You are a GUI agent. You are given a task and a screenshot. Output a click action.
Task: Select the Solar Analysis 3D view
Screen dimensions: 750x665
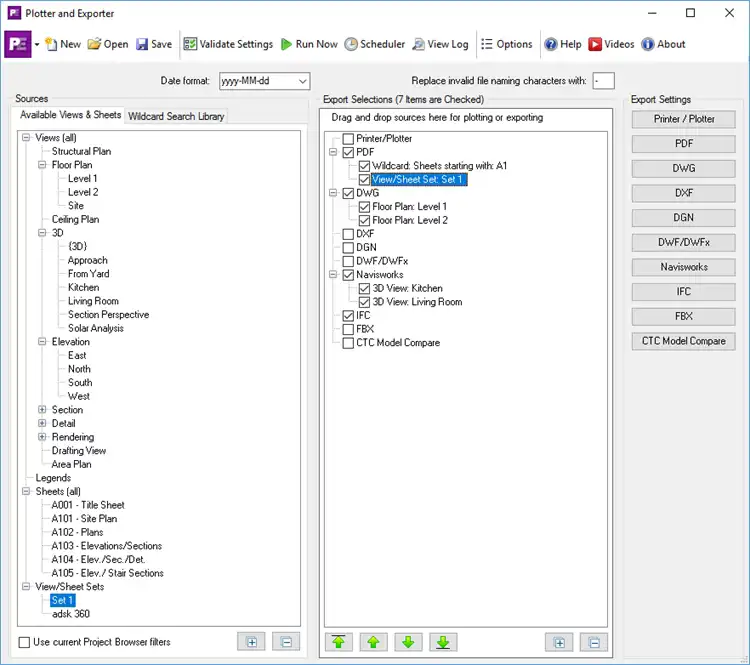tap(96, 328)
